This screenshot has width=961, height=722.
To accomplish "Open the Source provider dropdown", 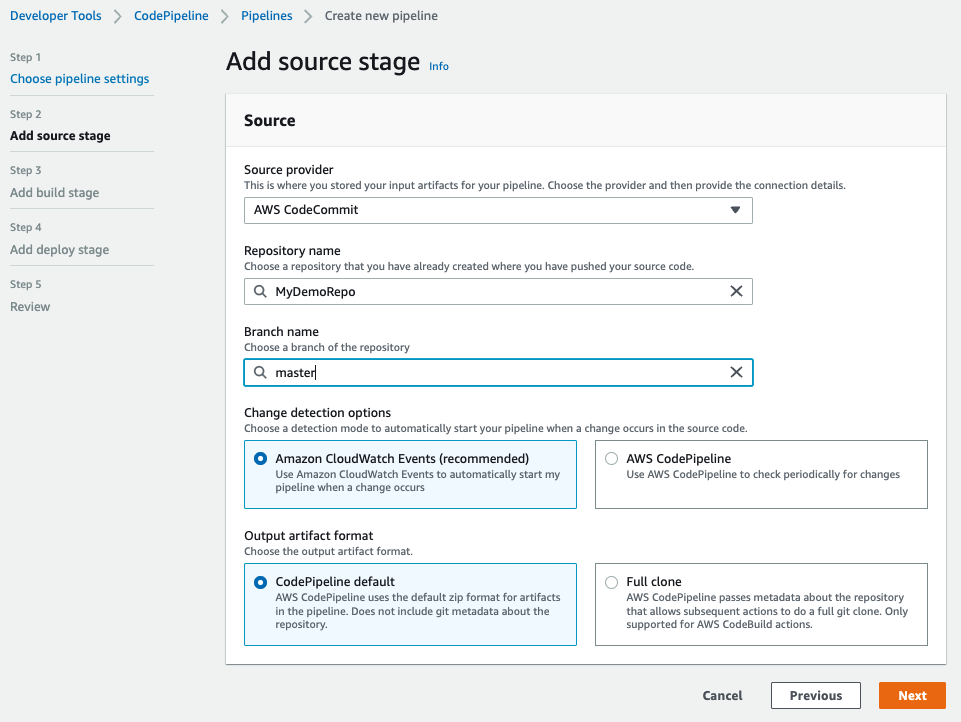I will [x=497, y=210].
